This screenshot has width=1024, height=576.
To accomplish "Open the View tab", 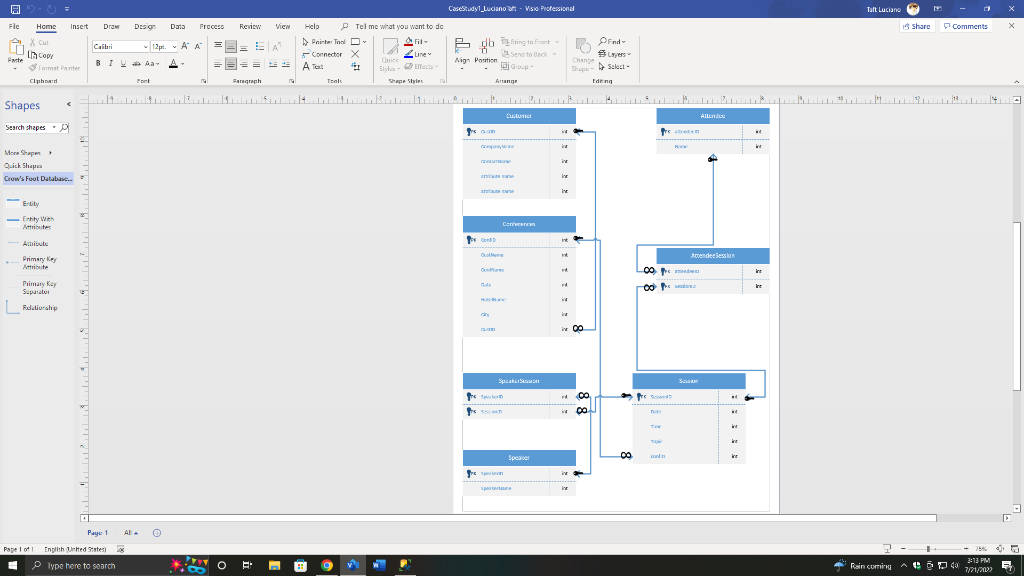I will [x=283, y=27].
